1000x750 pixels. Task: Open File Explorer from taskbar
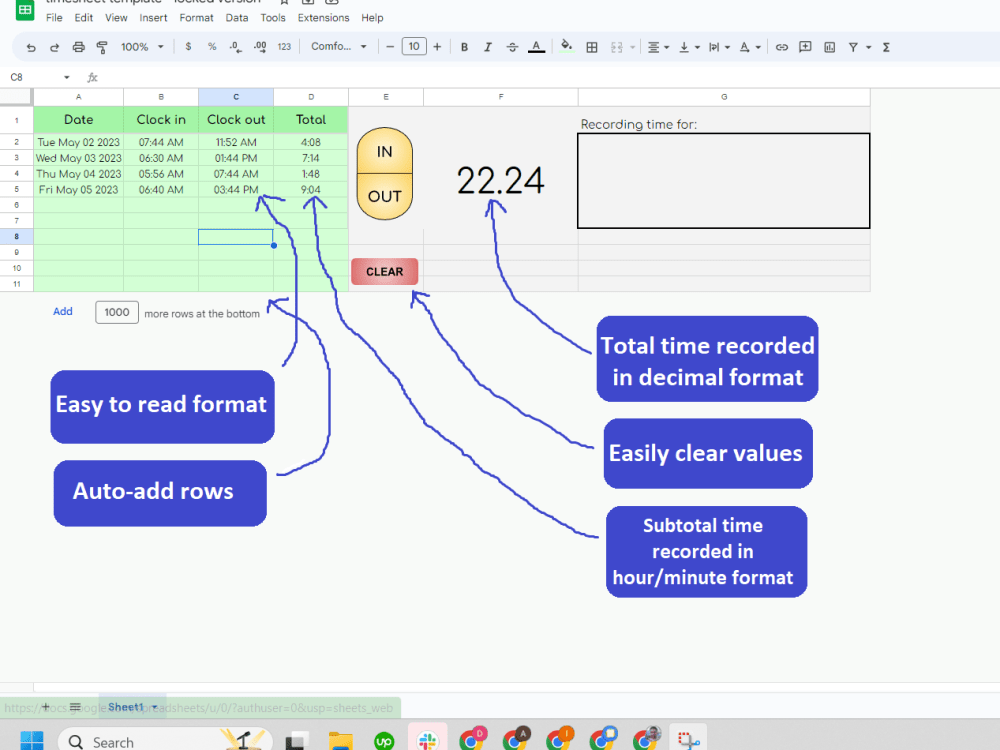click(341, 741)
